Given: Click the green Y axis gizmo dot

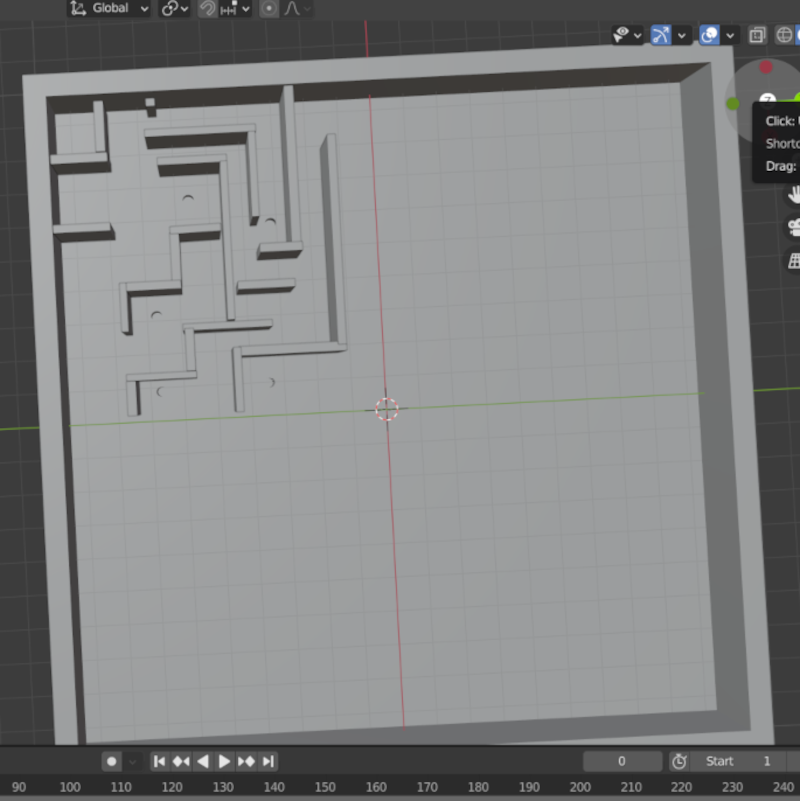Looking at the screenshot, I should tap(733, 104).
